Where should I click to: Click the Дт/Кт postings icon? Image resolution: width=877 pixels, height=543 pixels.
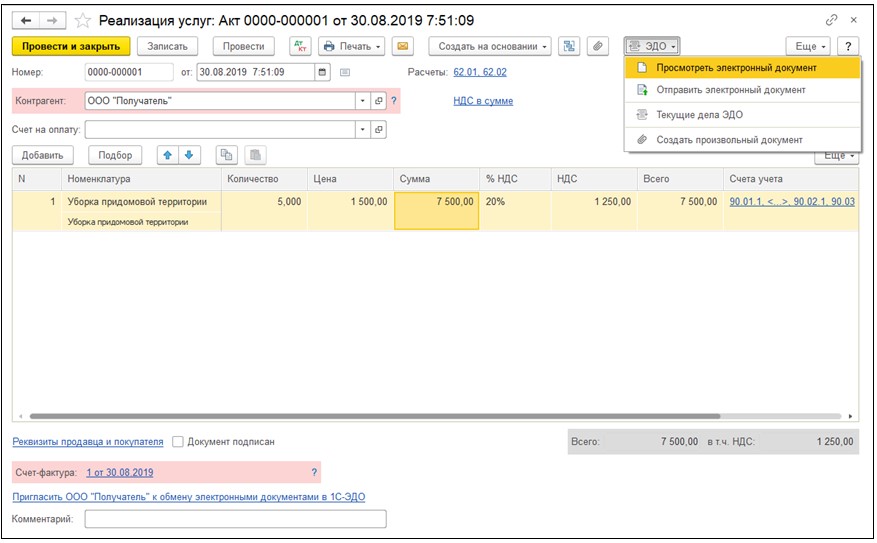pyautogui.click(x=300, y=46)
